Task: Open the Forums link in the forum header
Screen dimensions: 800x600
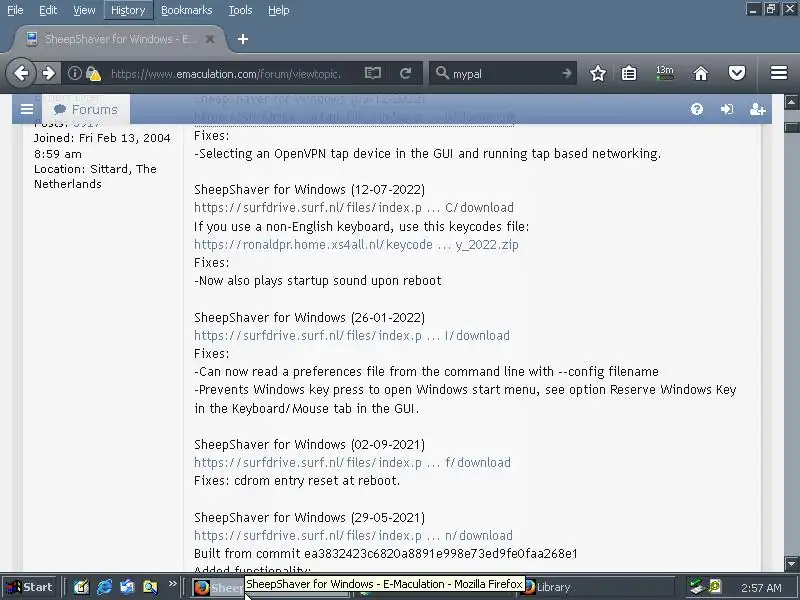Action: tap(86, 109)
